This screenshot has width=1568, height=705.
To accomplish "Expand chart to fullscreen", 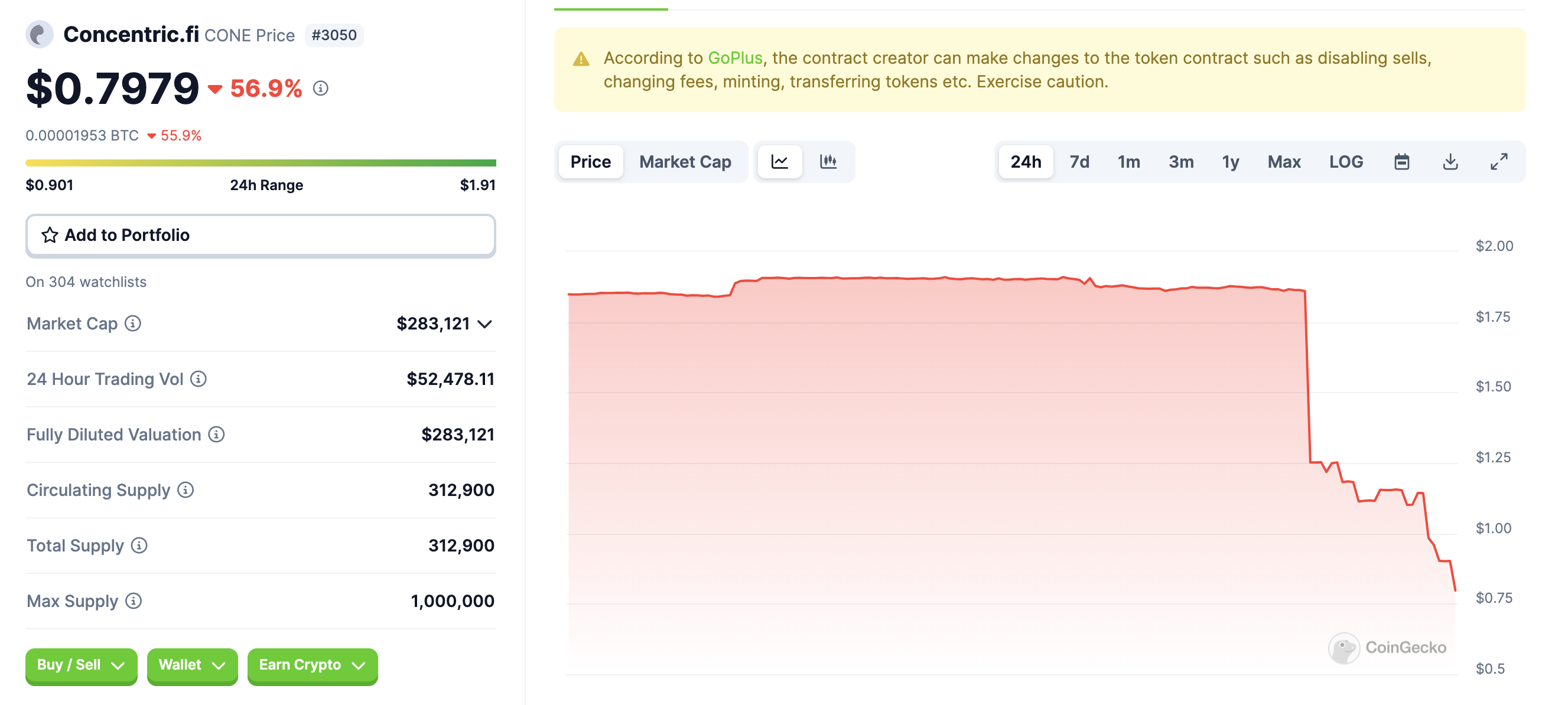I will point(1499,162).
